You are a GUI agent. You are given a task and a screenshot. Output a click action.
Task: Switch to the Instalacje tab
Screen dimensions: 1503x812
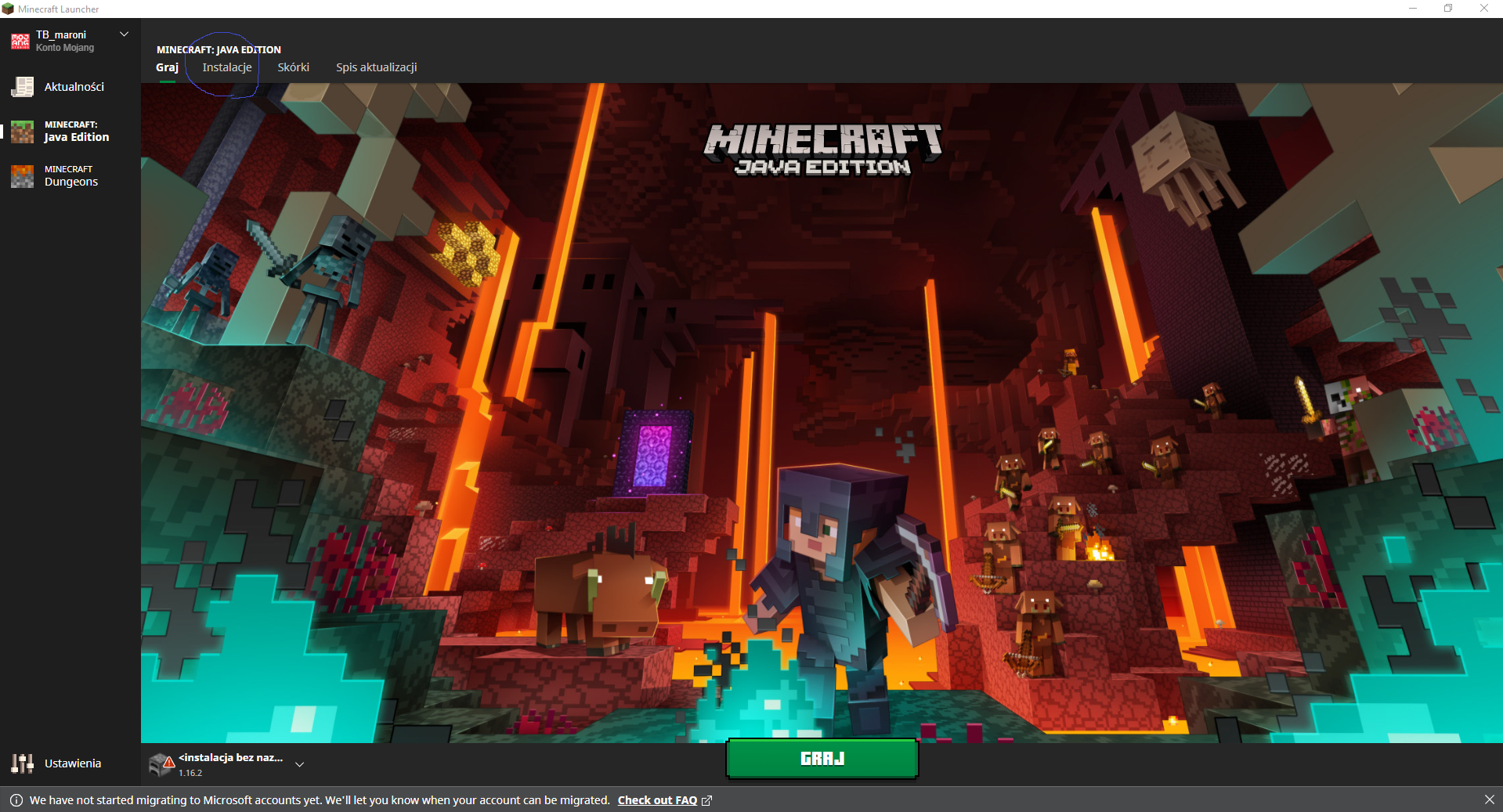pos(227,67)
